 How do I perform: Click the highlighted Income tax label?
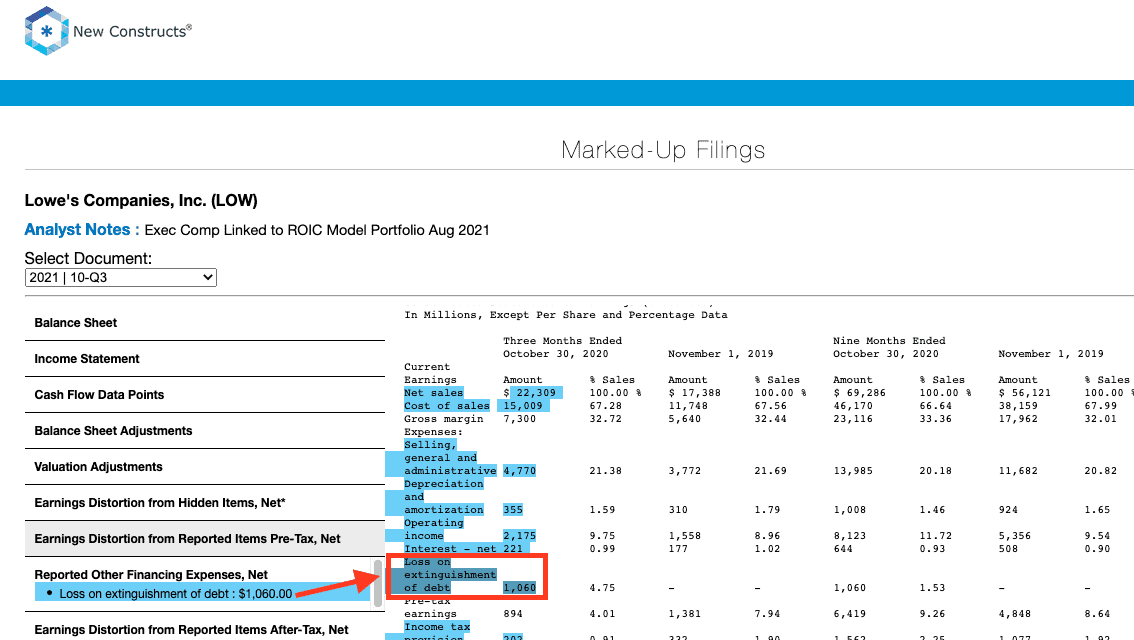pos(437,627)
